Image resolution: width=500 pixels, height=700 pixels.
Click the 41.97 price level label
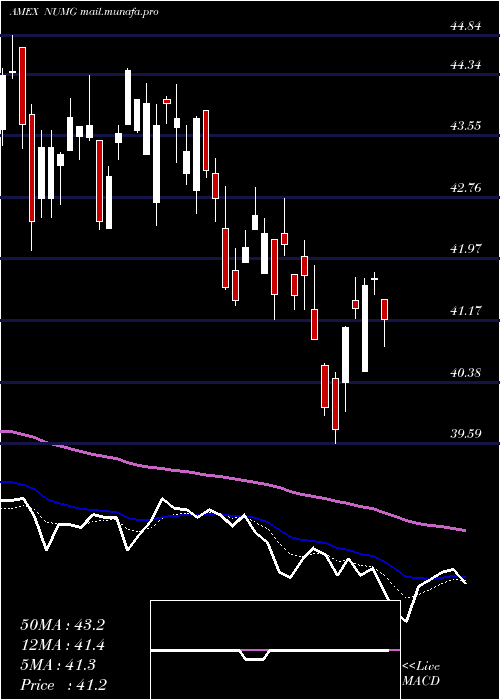coord(466,249)
